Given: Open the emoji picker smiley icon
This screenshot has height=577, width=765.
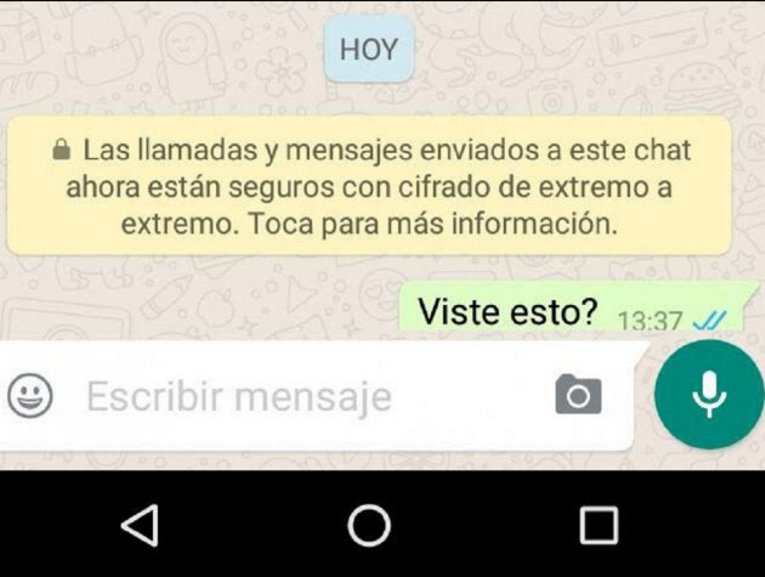Looking at the screenshot, I should [x=30, y=395].
